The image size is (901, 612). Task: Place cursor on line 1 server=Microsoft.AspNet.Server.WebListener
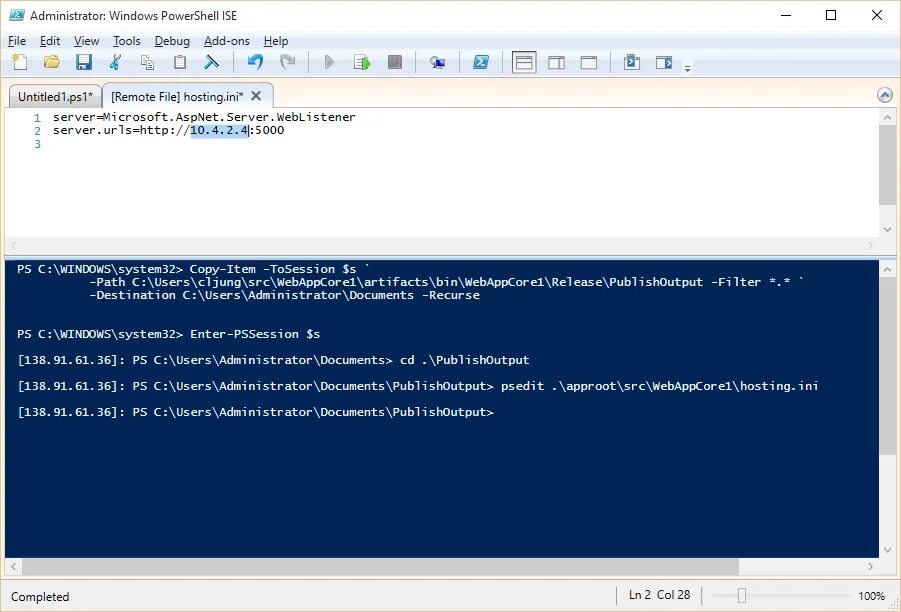click(204, 117)
